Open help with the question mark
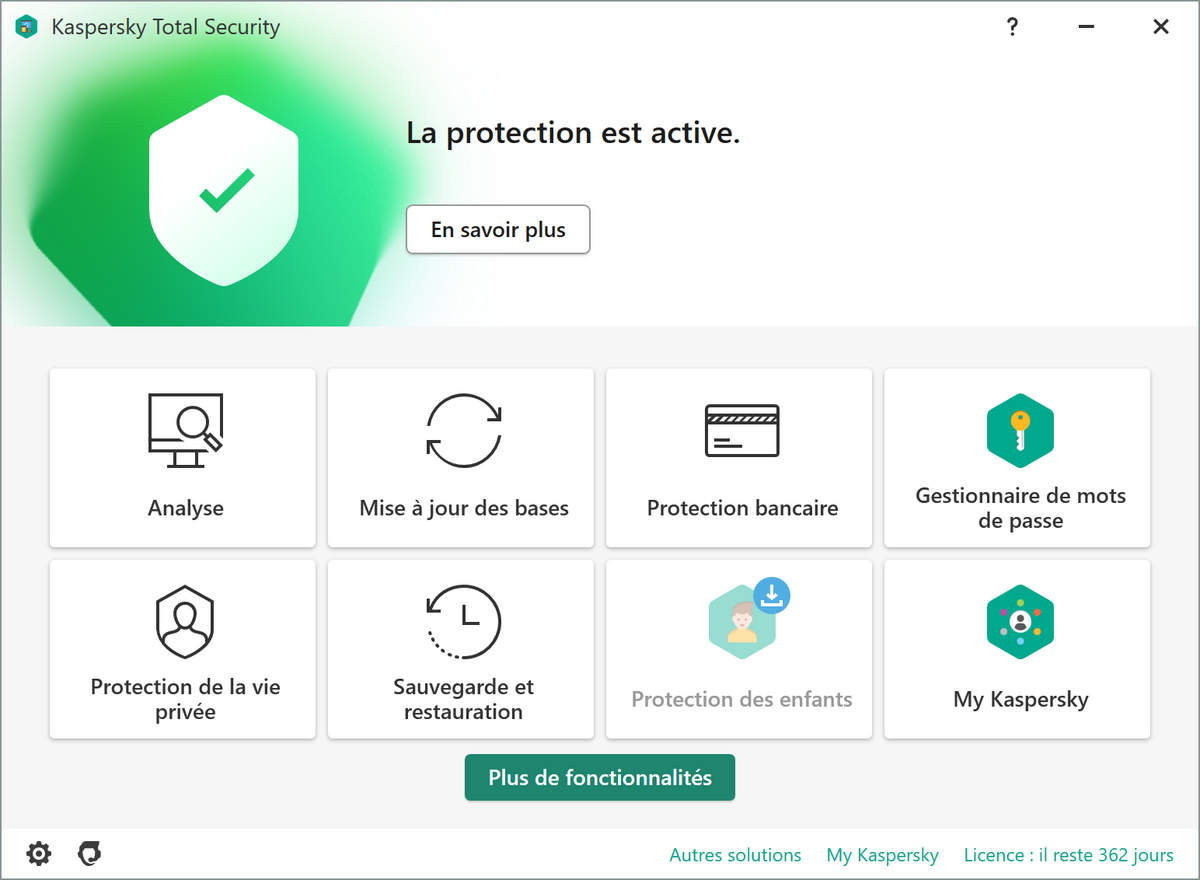1200x880 pixels. 1012,27
